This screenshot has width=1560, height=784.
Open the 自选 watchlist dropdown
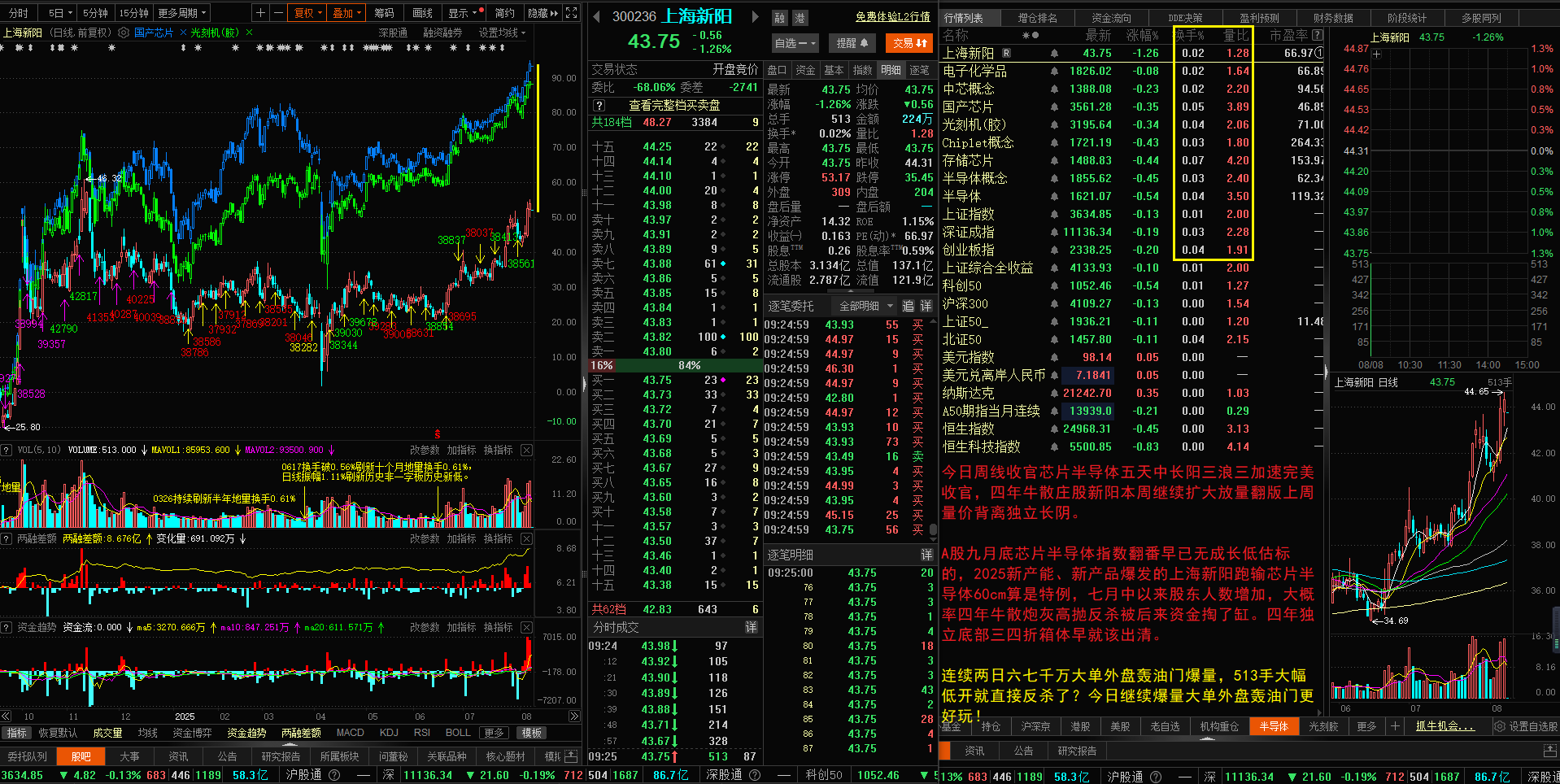tap(795, 43)
